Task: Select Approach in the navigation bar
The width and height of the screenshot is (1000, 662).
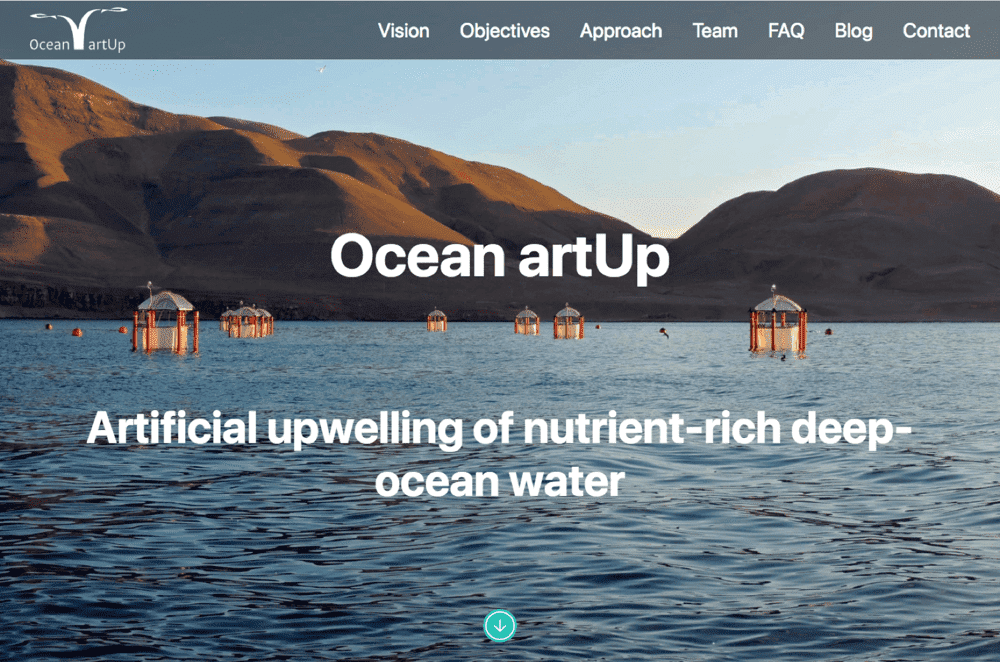Action: [x=621, y=31]
